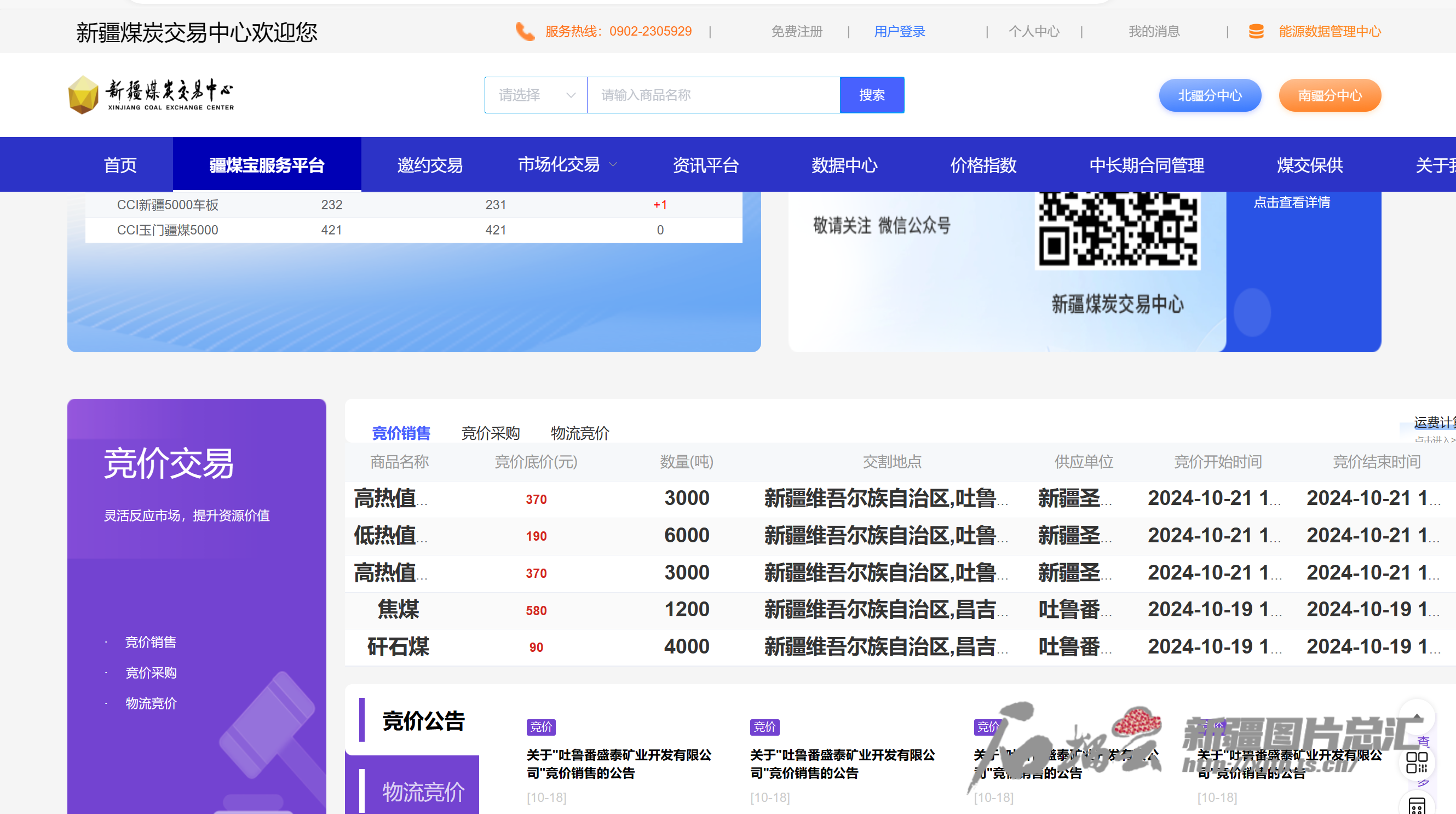1456x814 pixels.
Task: Click the 低热值 row with price 190
Action: [900, 535]
